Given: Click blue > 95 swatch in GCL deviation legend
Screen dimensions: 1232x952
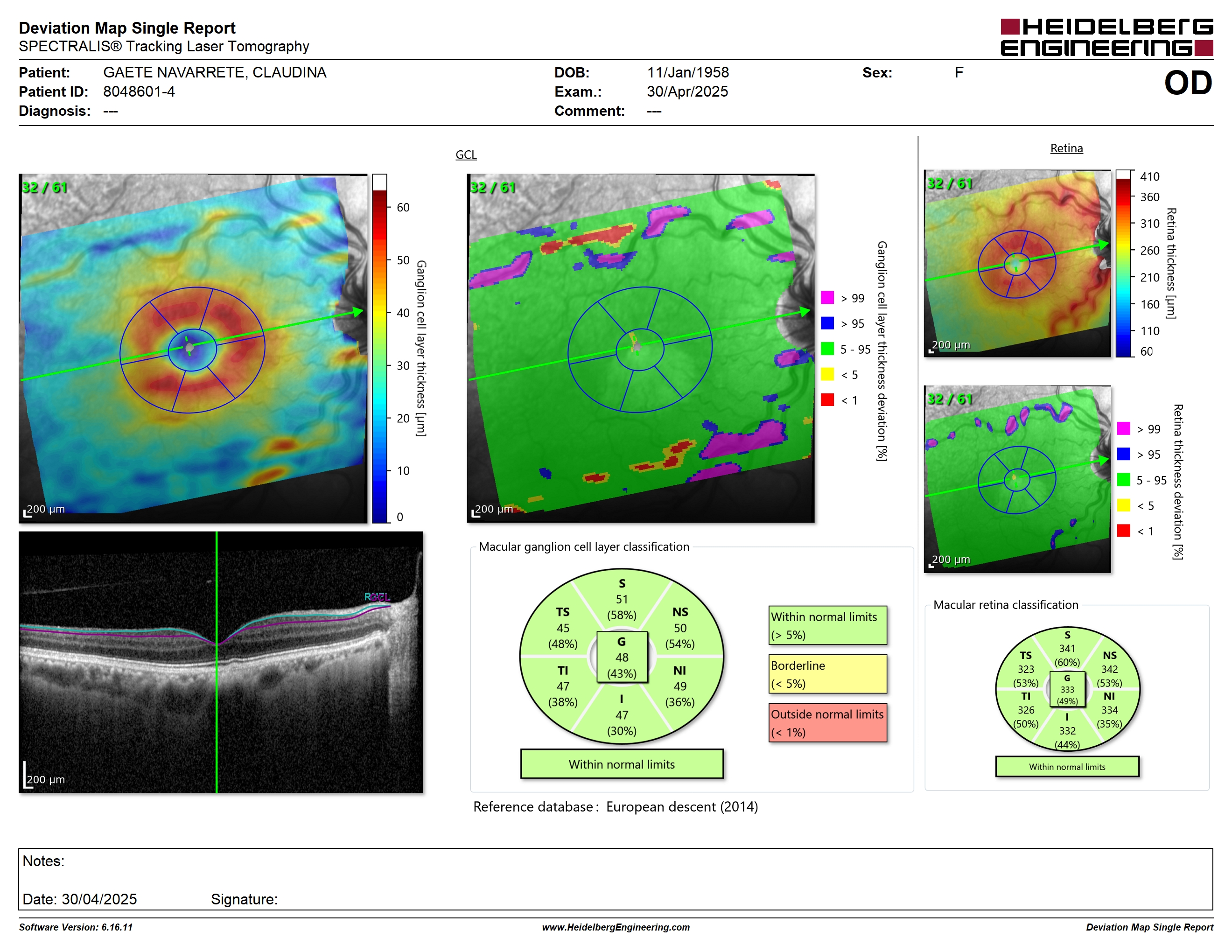Looking at the screenshot, I should pos(827,322).
